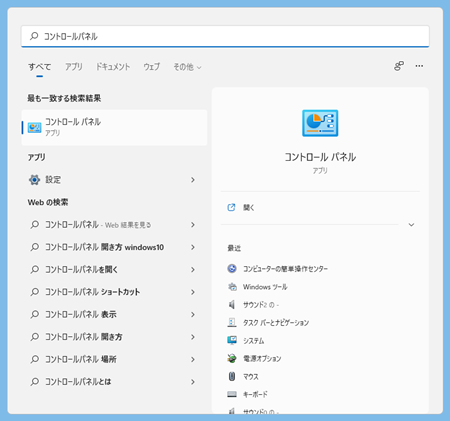Select コントロールパネル ショートカット suggestion

point(114,292)
